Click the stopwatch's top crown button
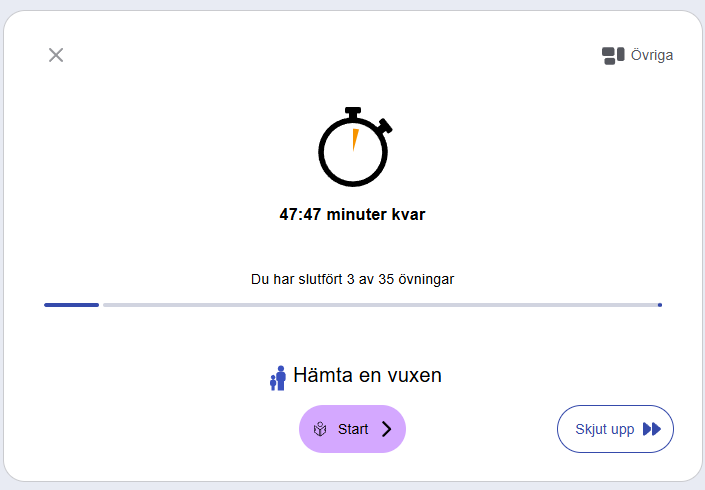Viewport: 705px width, 490px height. pyautogui.click(x=352, y=111)
